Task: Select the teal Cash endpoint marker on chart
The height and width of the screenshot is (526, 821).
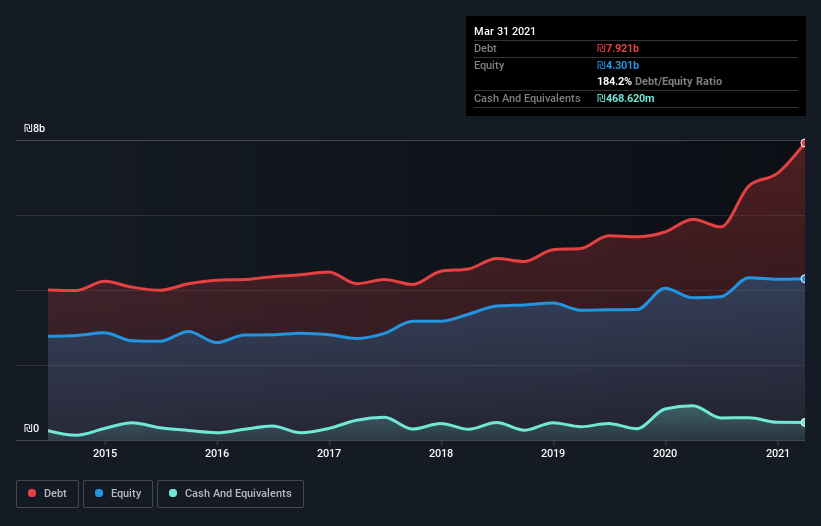Action: 804,422
